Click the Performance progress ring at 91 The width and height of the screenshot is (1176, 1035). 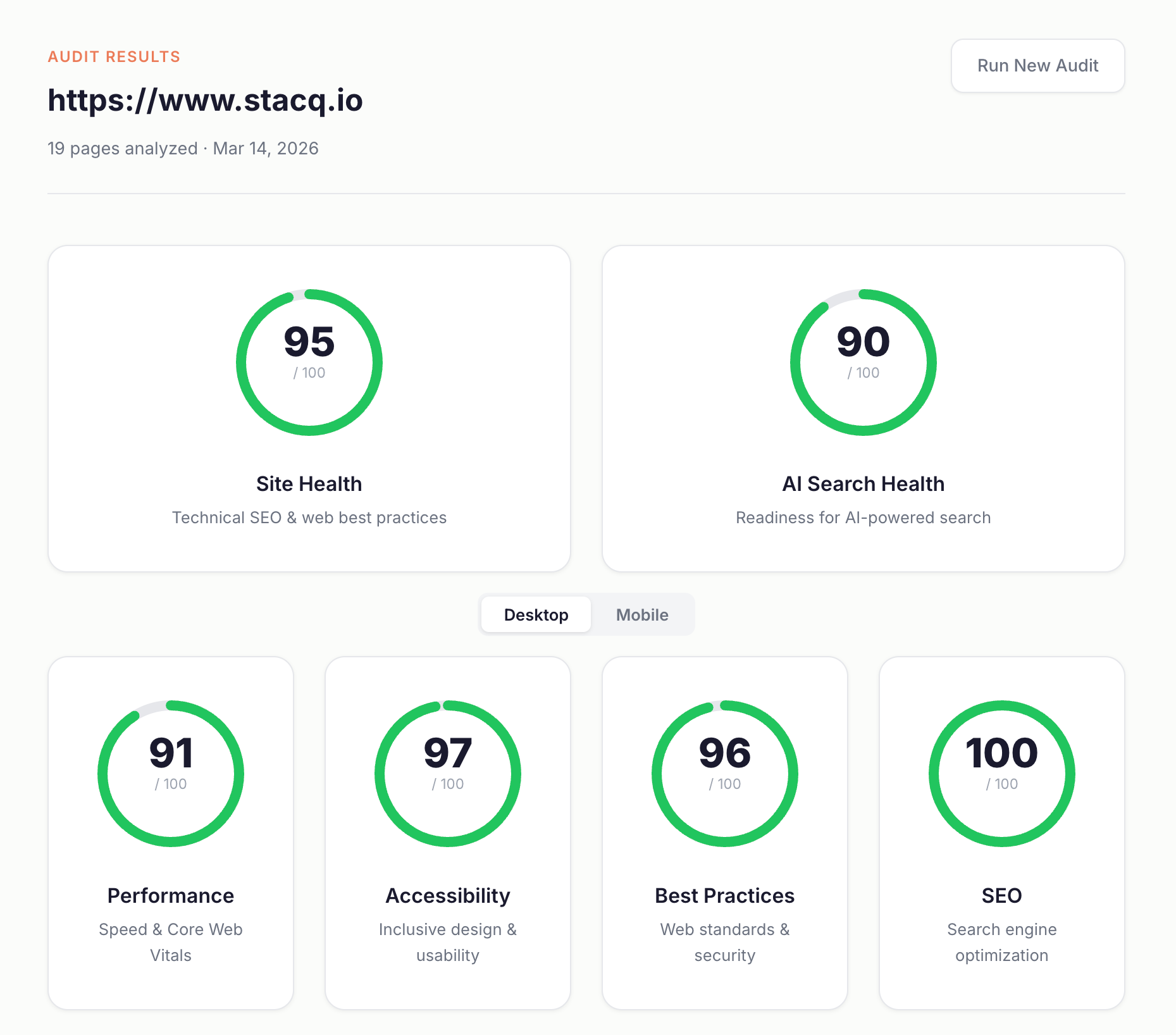(x=170, y=773)
